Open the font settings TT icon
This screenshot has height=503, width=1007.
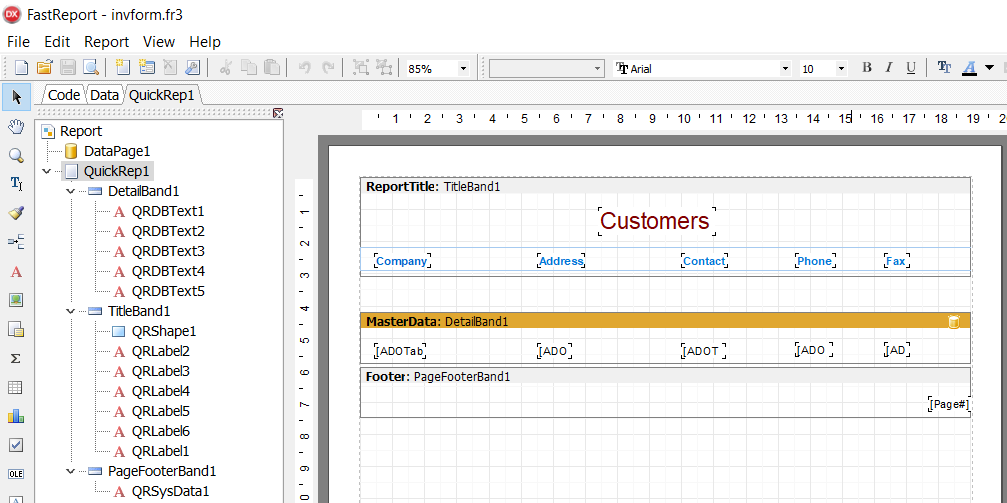944,68
